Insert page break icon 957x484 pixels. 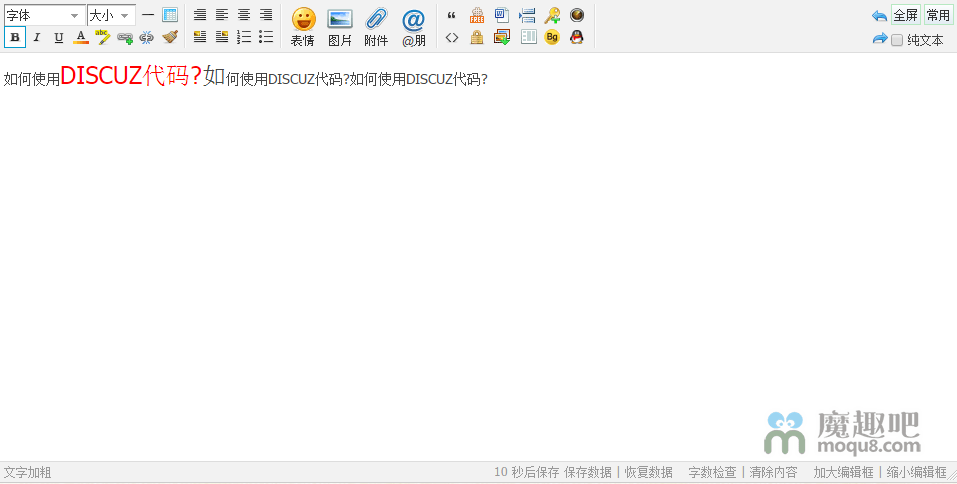point(527,16)
